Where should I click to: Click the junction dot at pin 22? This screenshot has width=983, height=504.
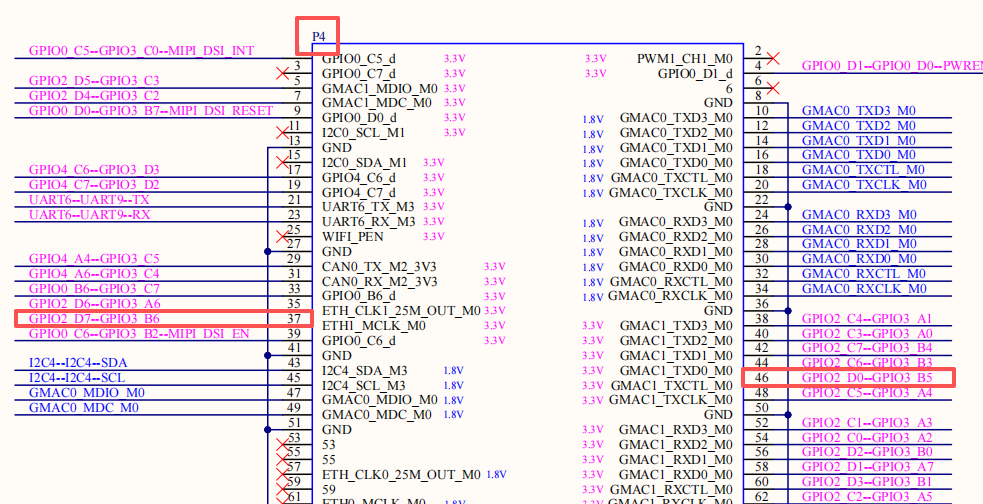[x=788, y=206]
